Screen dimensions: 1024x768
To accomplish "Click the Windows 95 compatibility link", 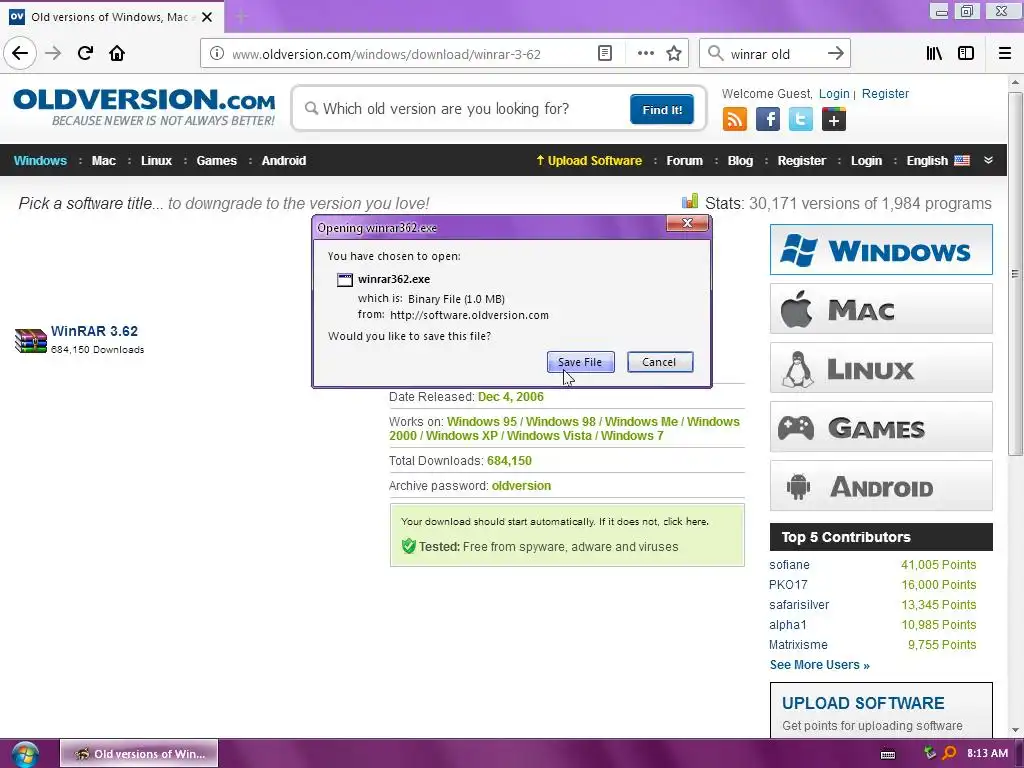I will (x=481, y=422).
